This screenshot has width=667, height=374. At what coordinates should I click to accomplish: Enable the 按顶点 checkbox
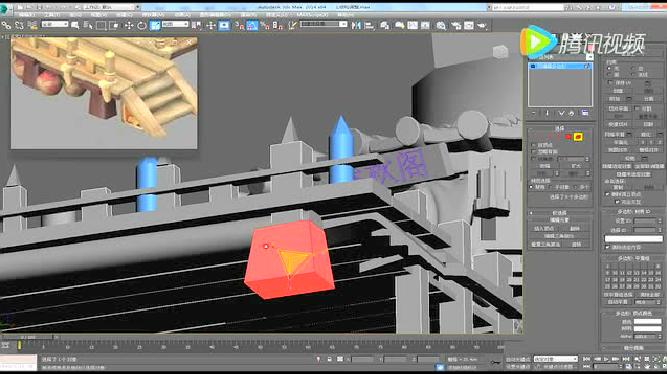click(x=534, y=145)
